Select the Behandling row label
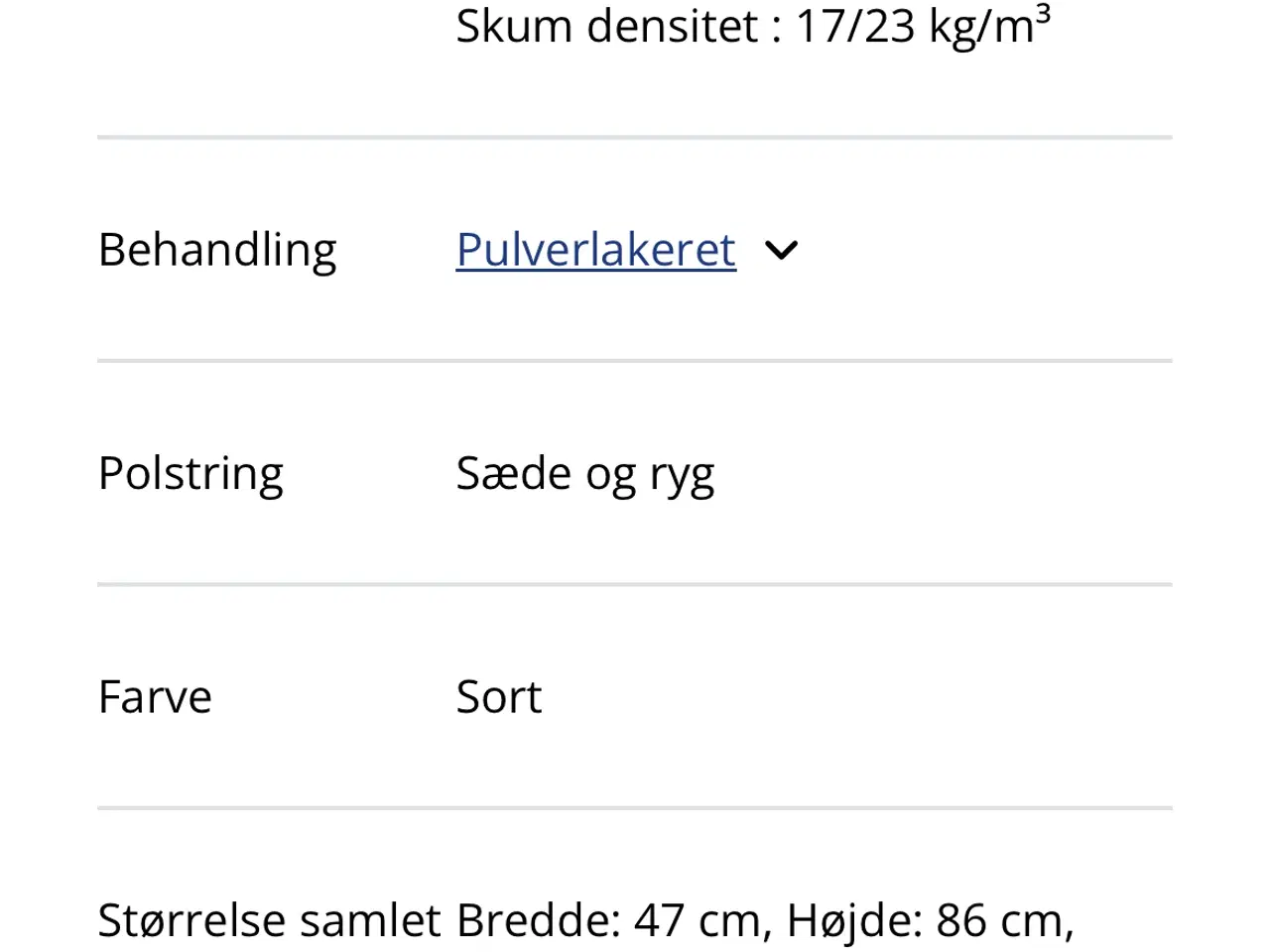The image size is (1270, 952). [216, 250]
